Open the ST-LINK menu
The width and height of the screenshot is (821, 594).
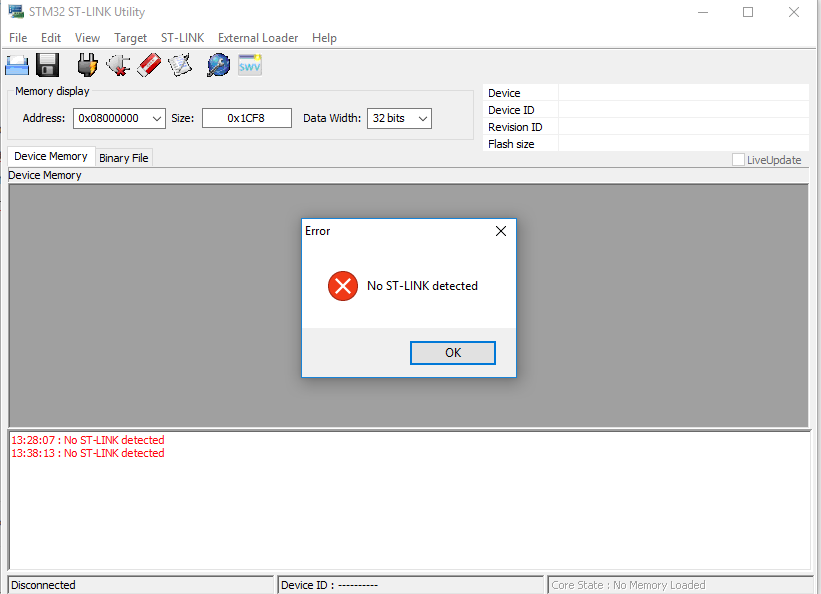[182, 38]
